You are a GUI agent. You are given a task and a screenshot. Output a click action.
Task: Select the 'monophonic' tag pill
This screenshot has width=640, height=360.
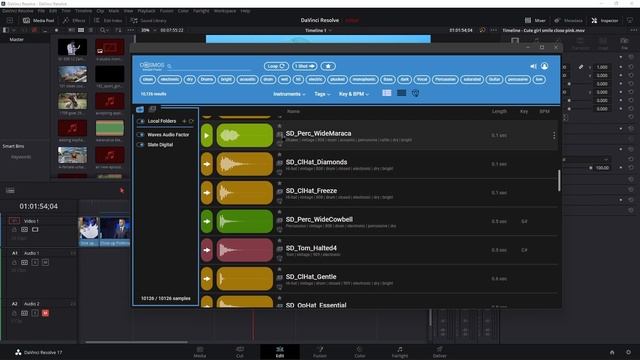point(364,79)
